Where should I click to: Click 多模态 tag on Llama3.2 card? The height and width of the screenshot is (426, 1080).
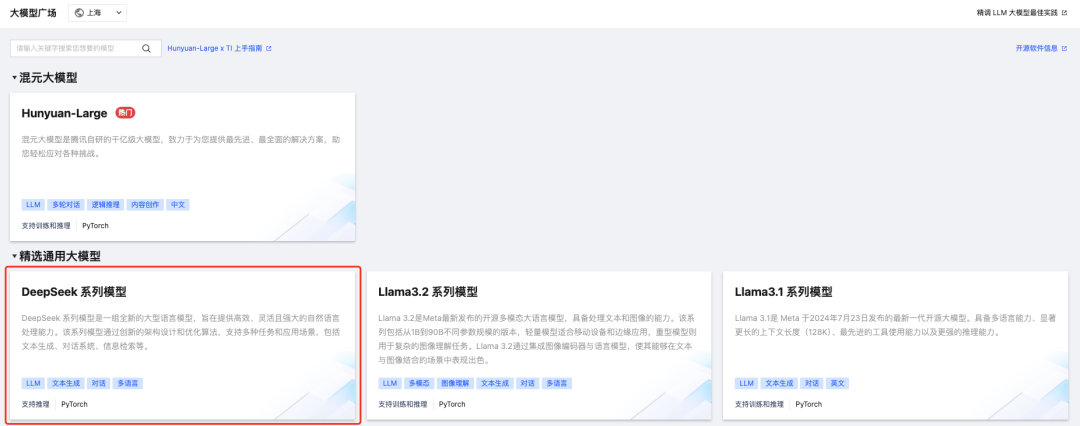419,383
